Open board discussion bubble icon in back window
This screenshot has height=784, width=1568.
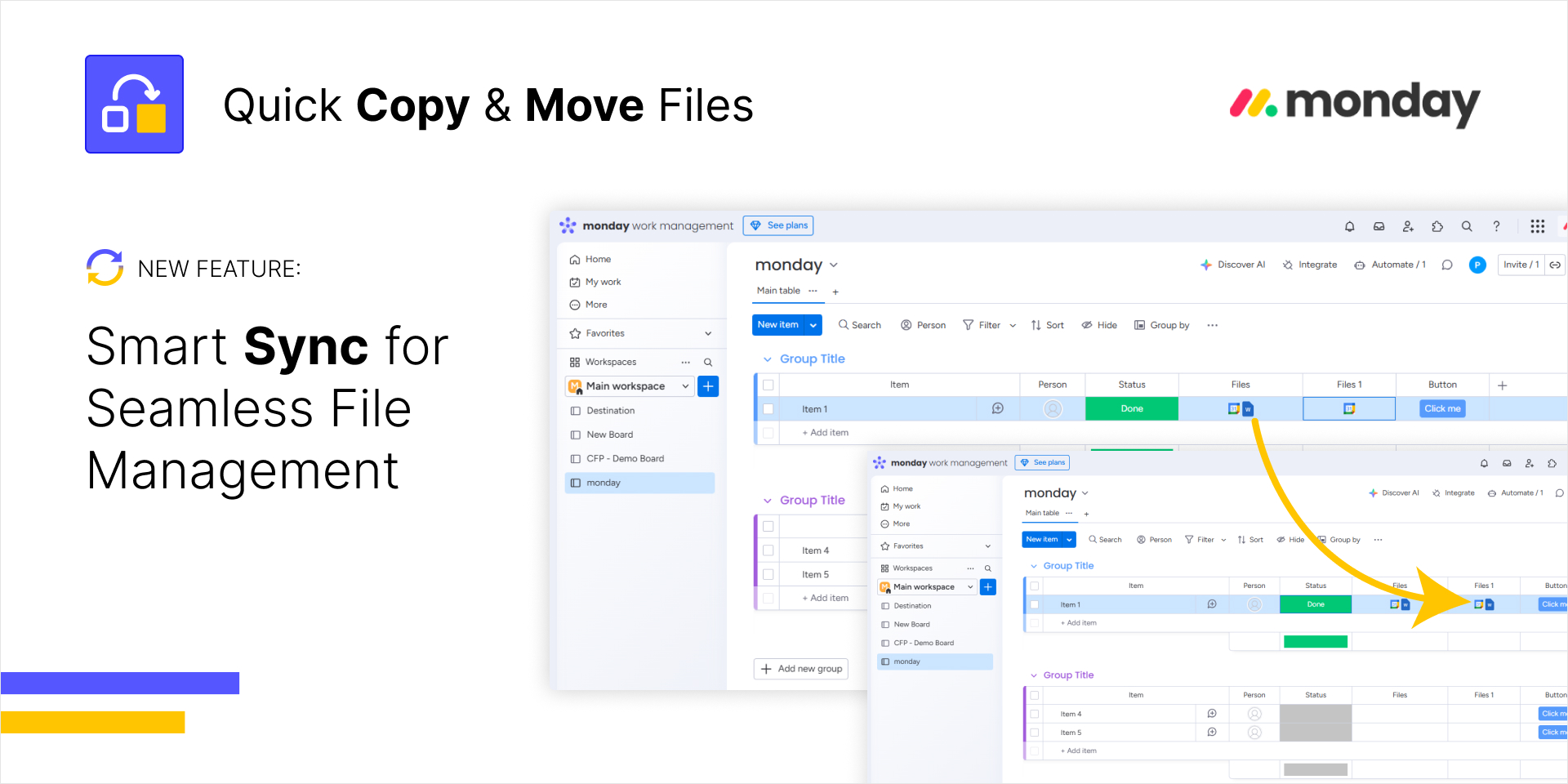1447,265
